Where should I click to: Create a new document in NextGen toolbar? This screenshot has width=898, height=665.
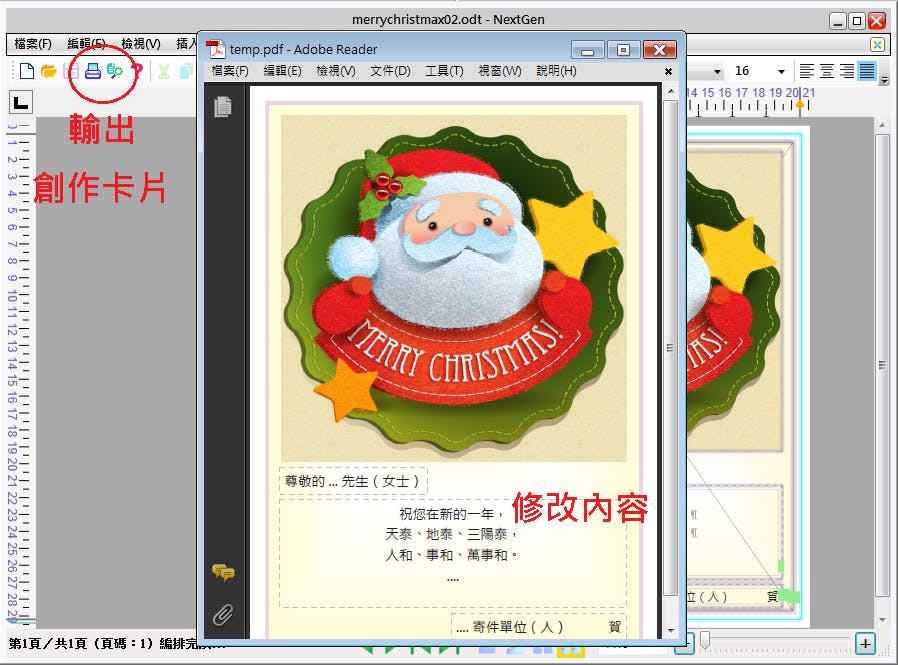[27, 71]
